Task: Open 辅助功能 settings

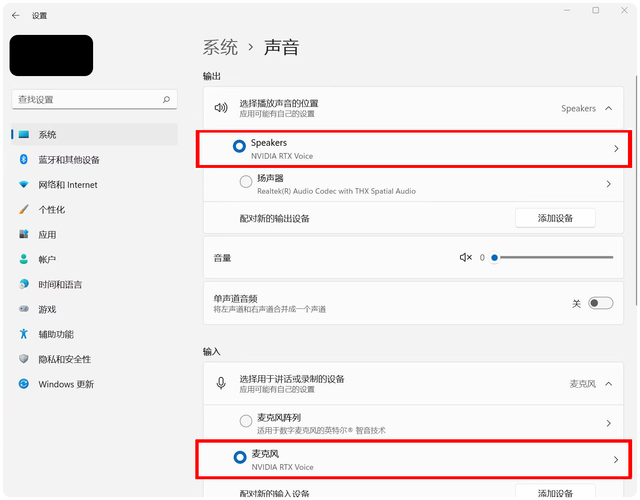Action: click(94, 334)
